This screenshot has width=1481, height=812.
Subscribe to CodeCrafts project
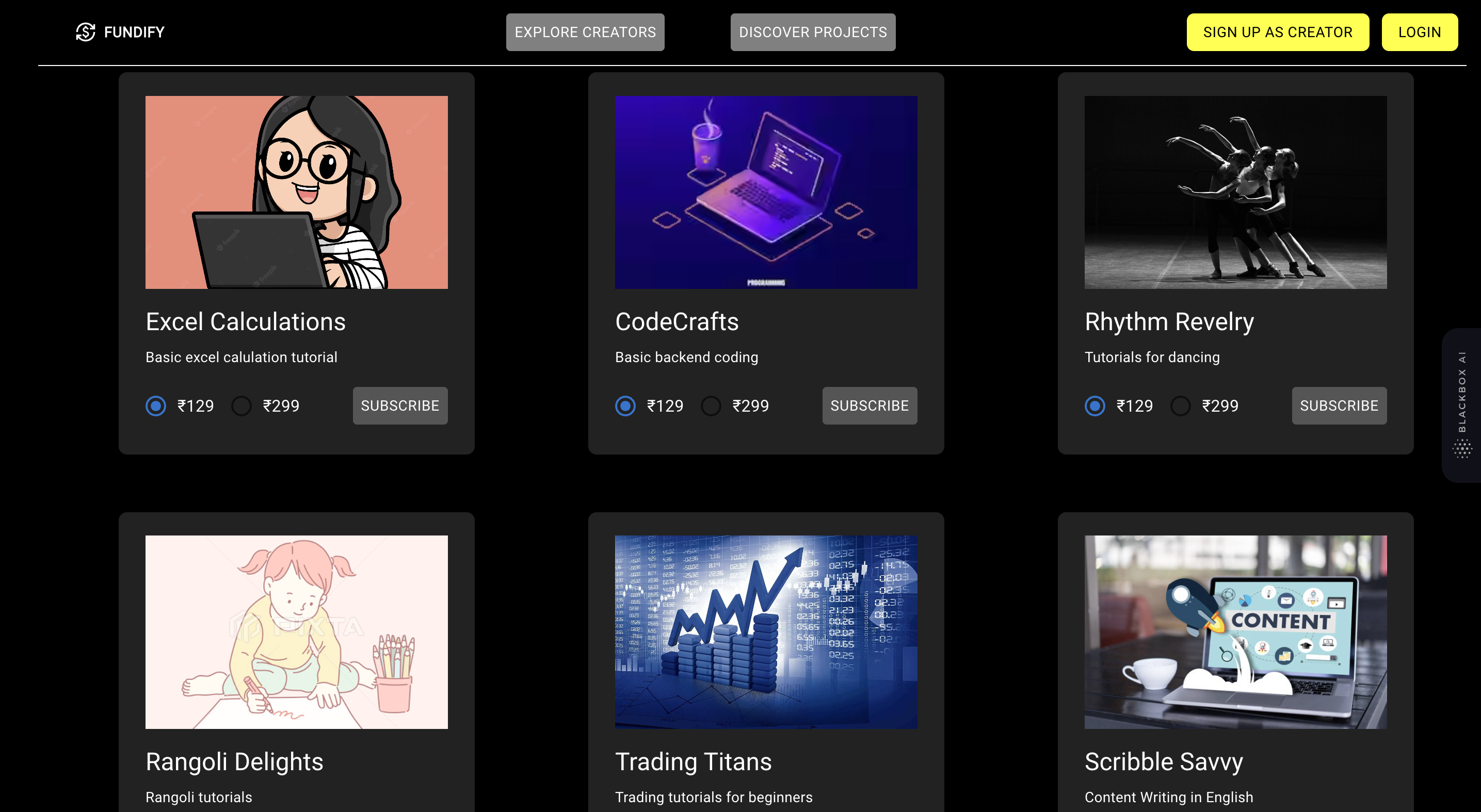coord(870,405)
